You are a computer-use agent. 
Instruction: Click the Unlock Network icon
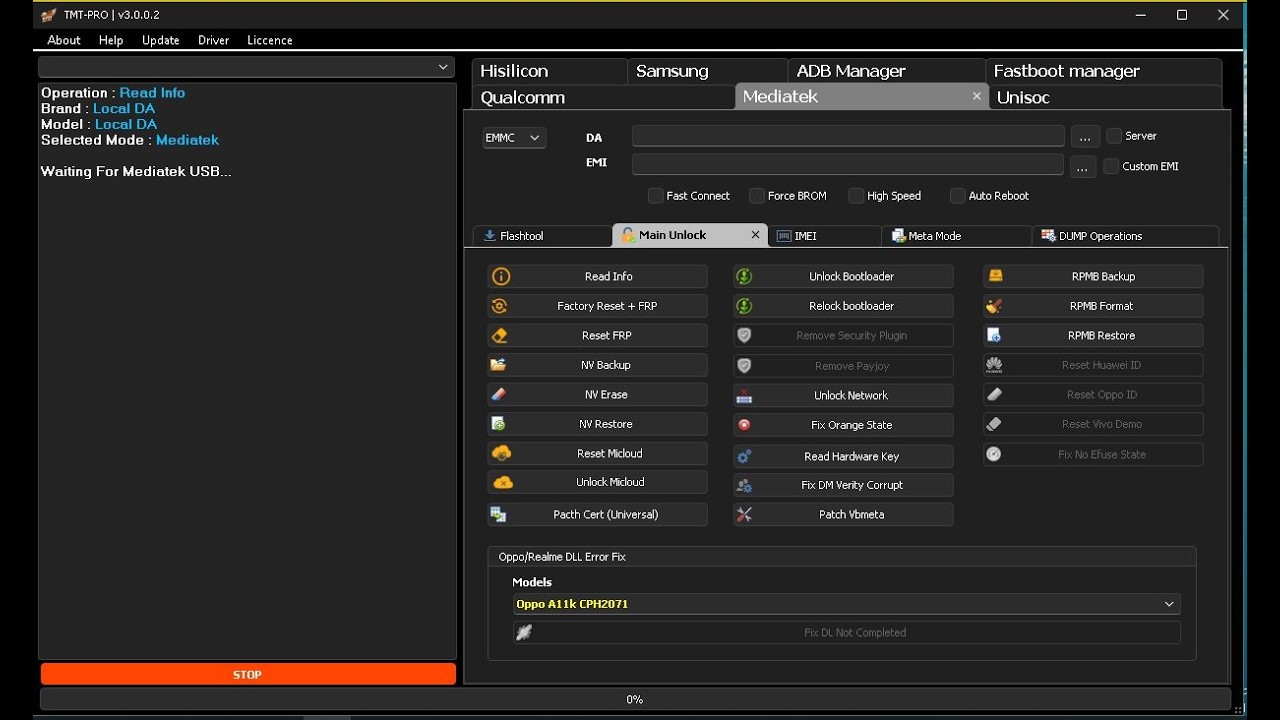744,396
